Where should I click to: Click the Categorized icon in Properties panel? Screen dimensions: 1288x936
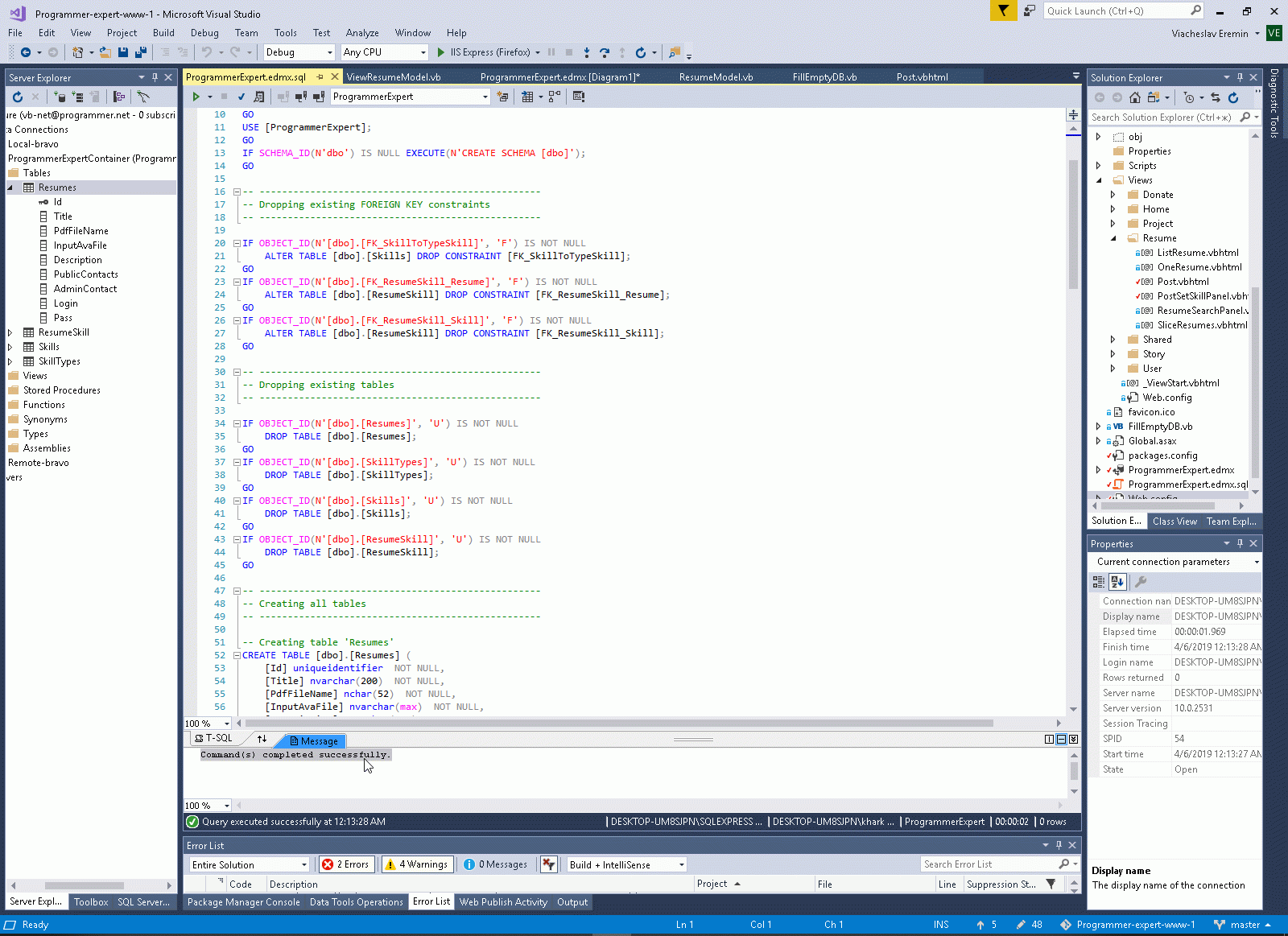[1099, 582]
